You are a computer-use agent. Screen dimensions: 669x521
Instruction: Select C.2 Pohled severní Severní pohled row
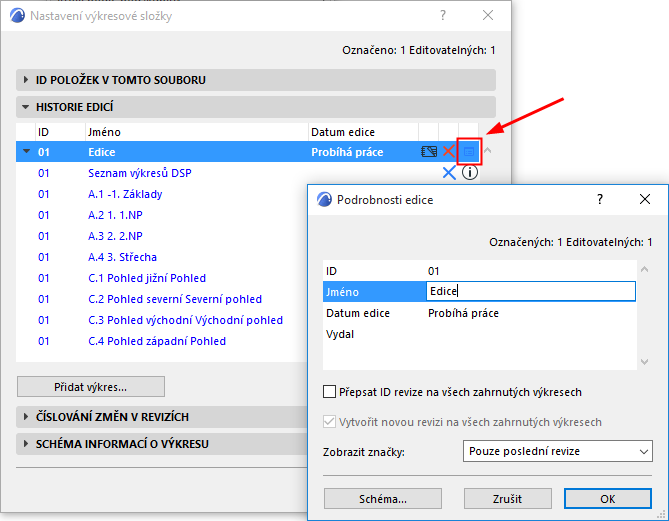tap(161, 299)
